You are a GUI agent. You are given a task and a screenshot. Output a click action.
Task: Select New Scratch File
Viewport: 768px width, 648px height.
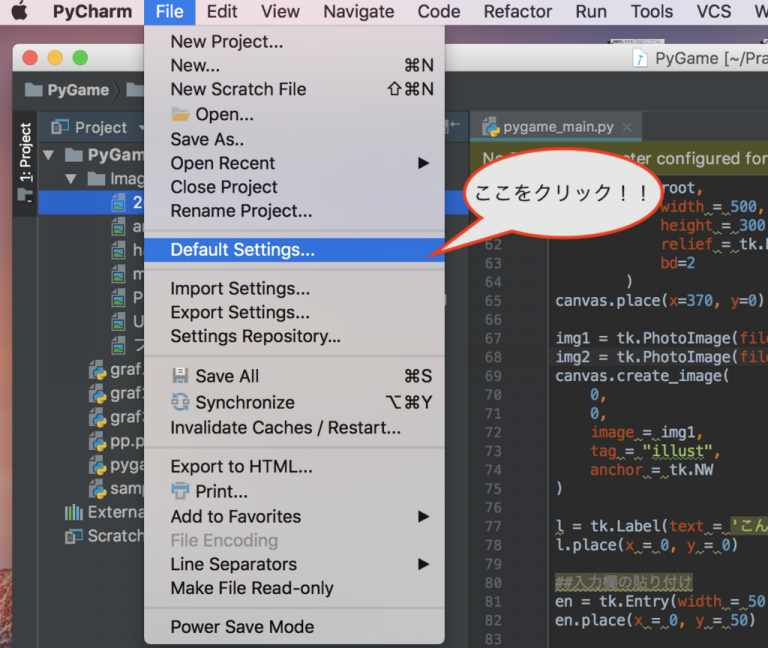(x=294, y=89)
